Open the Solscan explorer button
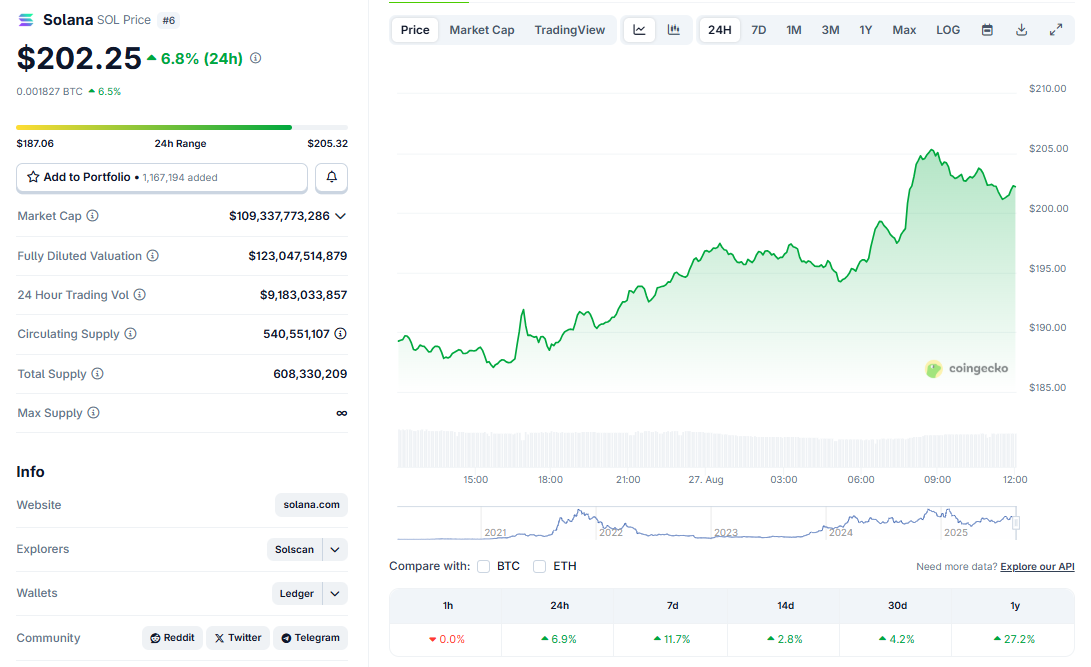The height and width of the screenshot is (667, 1091). pyautogui.click(x=294, y=549)
